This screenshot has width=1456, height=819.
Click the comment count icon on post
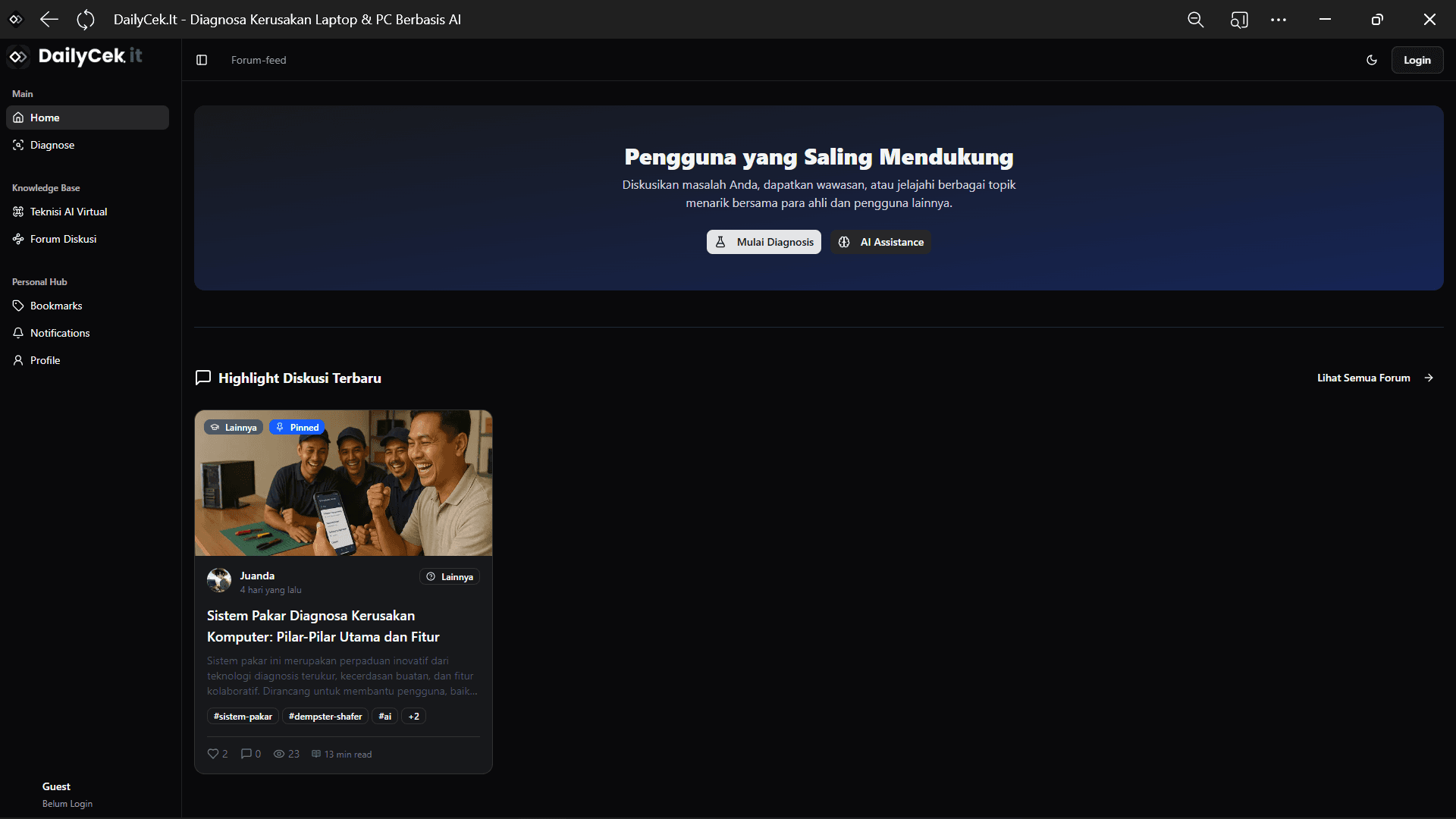click(246, 754)
